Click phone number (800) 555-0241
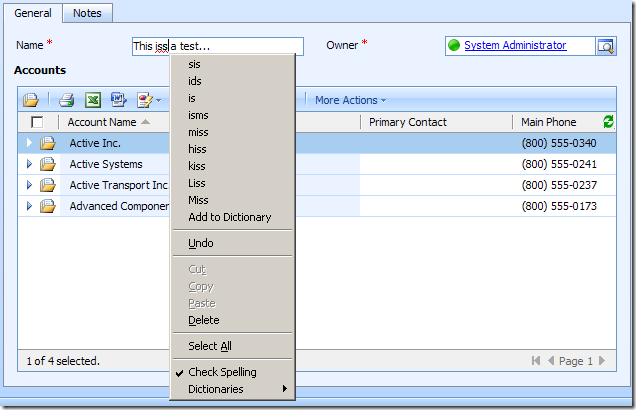636x410 pixels. [x=559, y=164]
